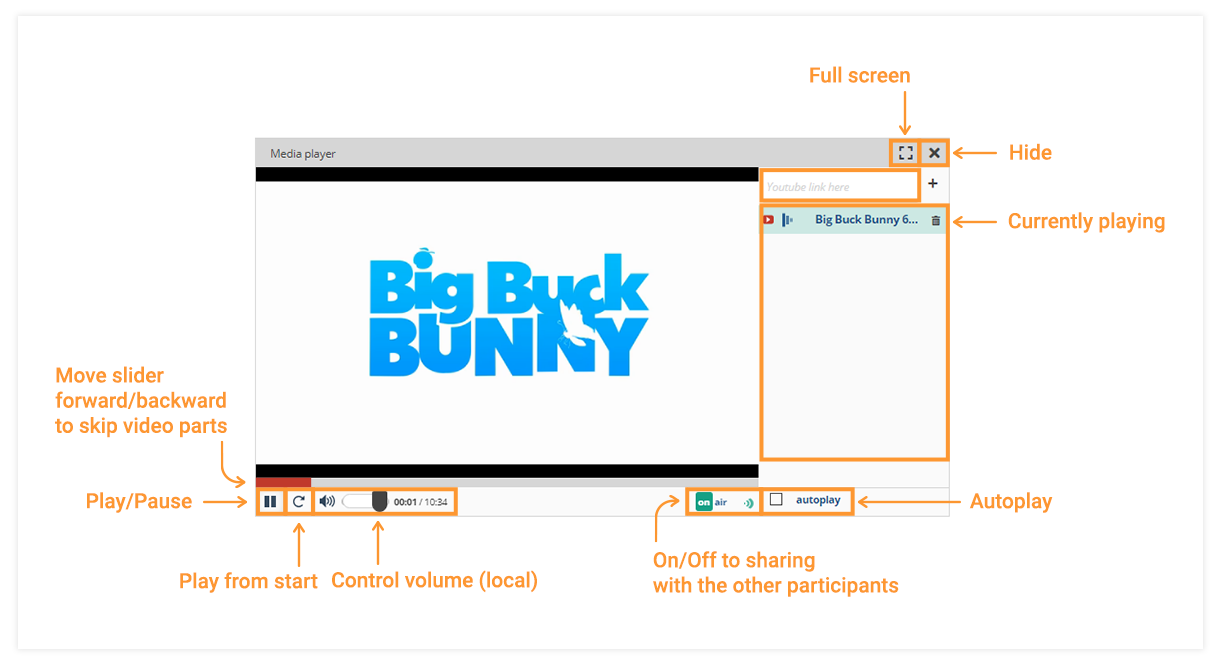Click the volume slider handle
The image size is (1221, 665).
point(379,501)
